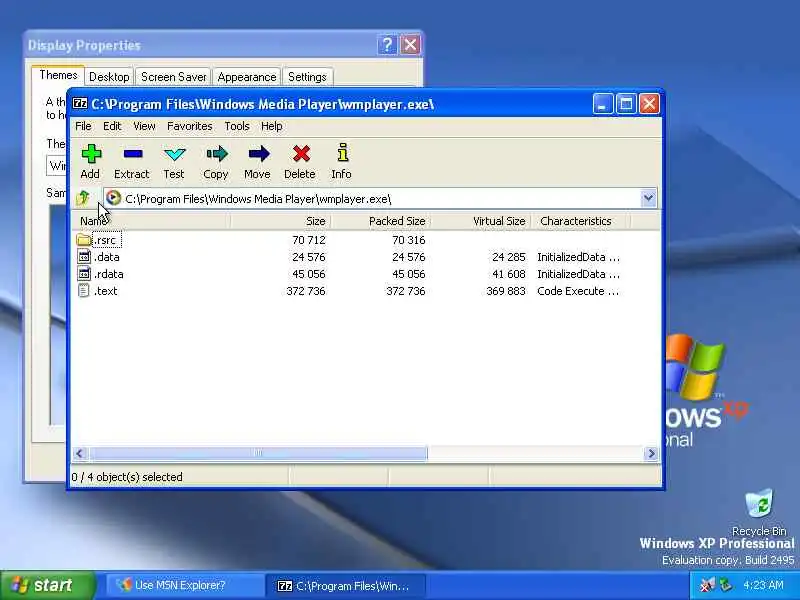800x600 pixels.
Task: Expand the address path dropdown
Action: [648, 198]
